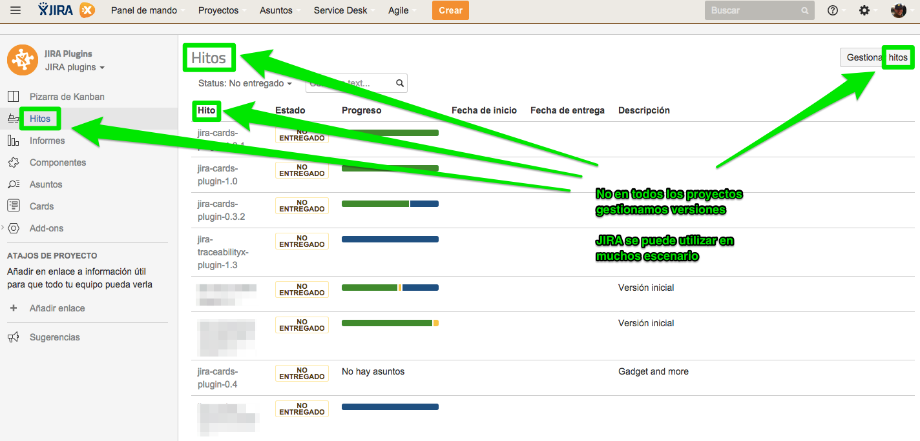
Task: Click progress bar of jira-traceabilityx-plugin-1.3
Action: [390, 239]
